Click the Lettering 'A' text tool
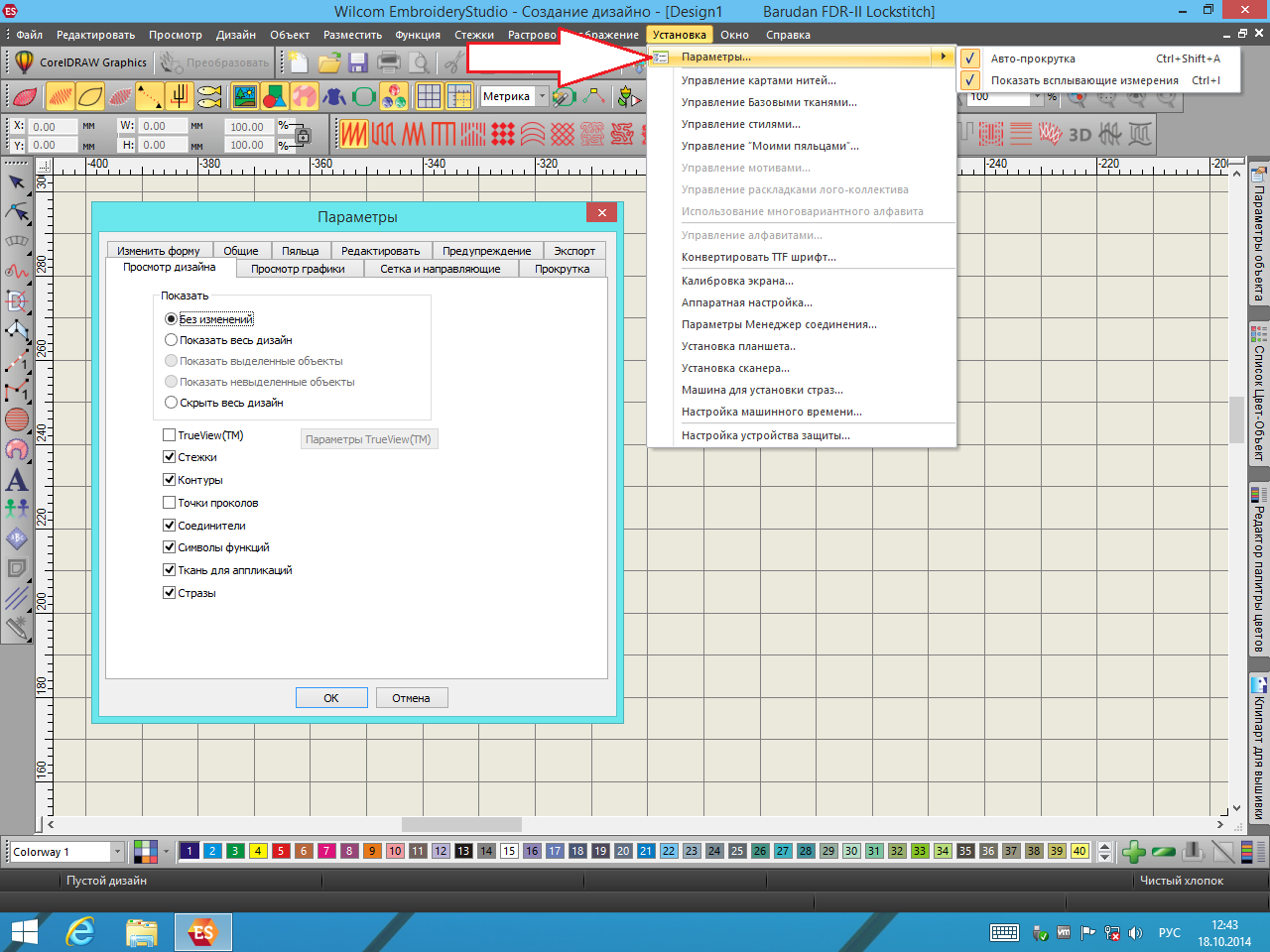Image resolution: width=1270 pixels, height=952 pixels. (17, 480)
